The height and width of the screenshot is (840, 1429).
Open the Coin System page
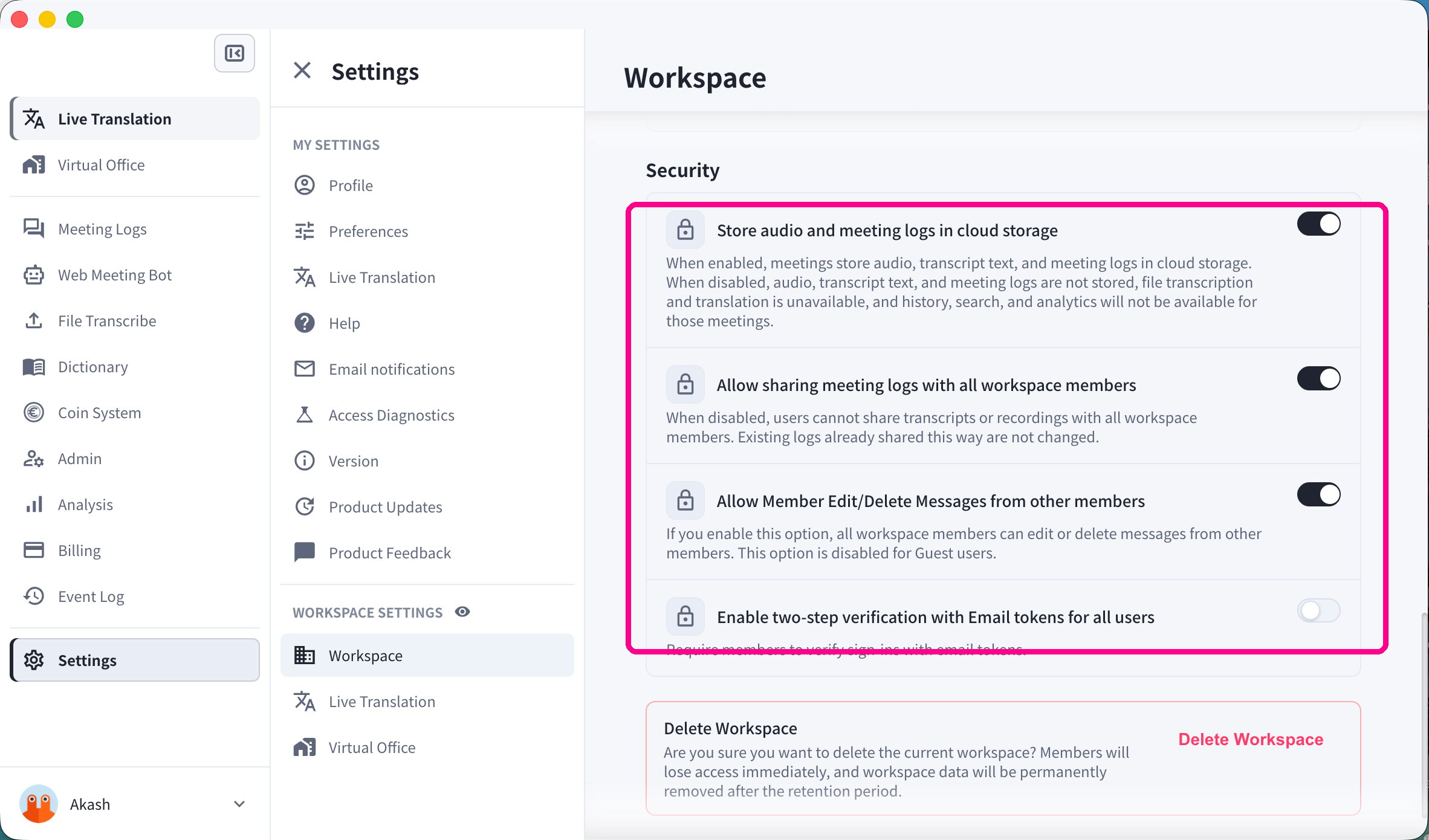pos(135,413)
